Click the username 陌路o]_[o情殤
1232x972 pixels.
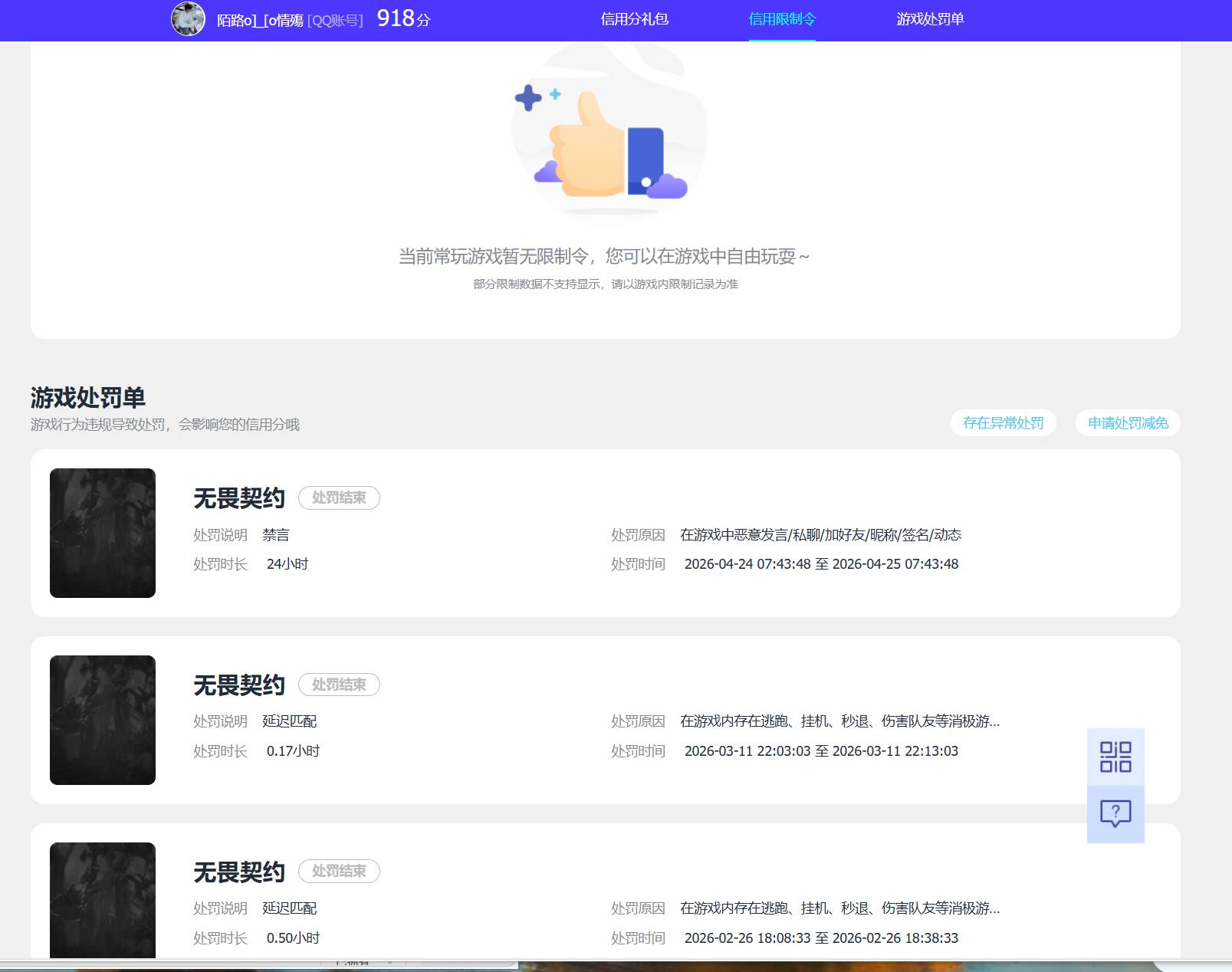260,21
